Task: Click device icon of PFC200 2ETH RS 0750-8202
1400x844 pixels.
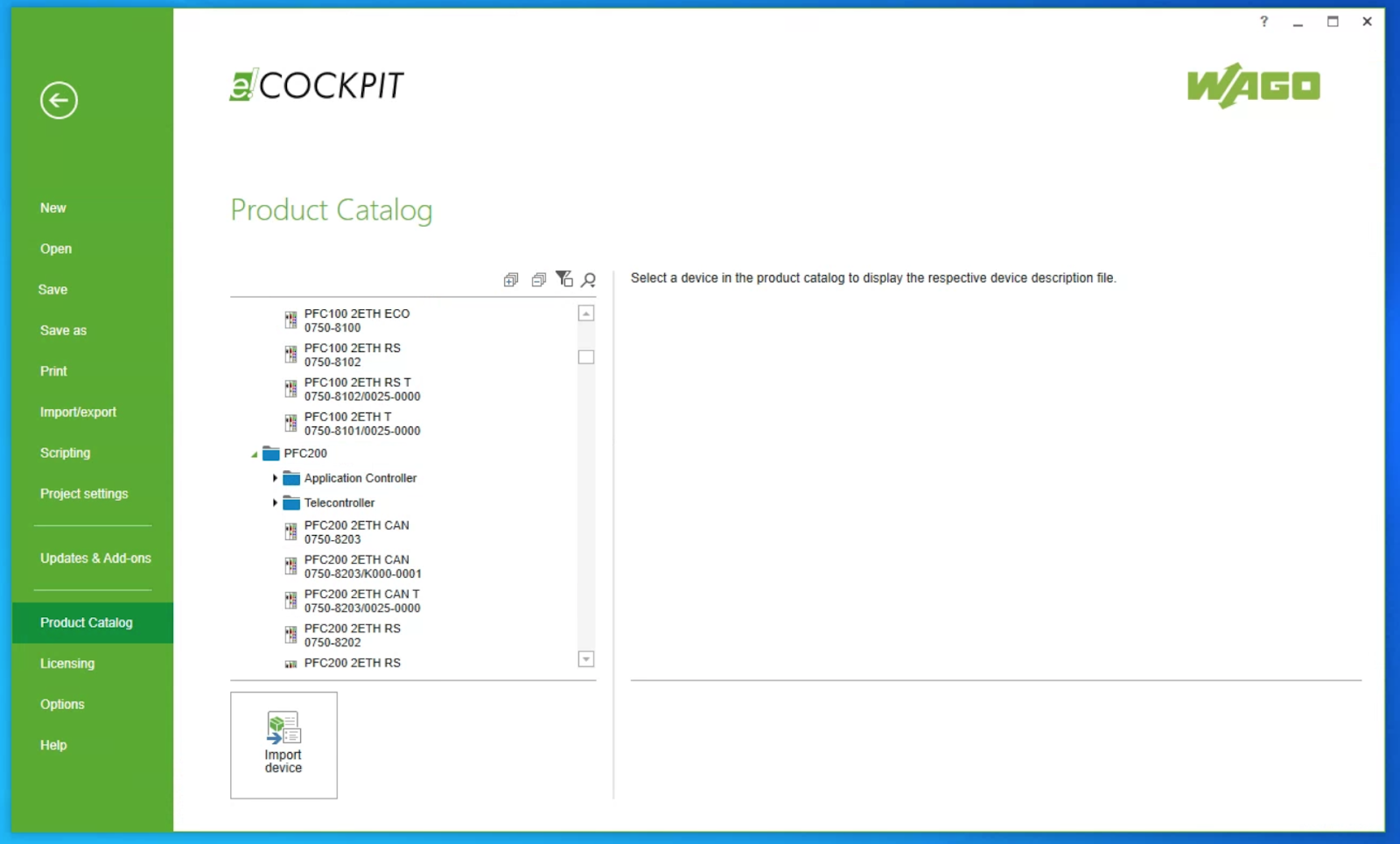Action: click(290, 635)
